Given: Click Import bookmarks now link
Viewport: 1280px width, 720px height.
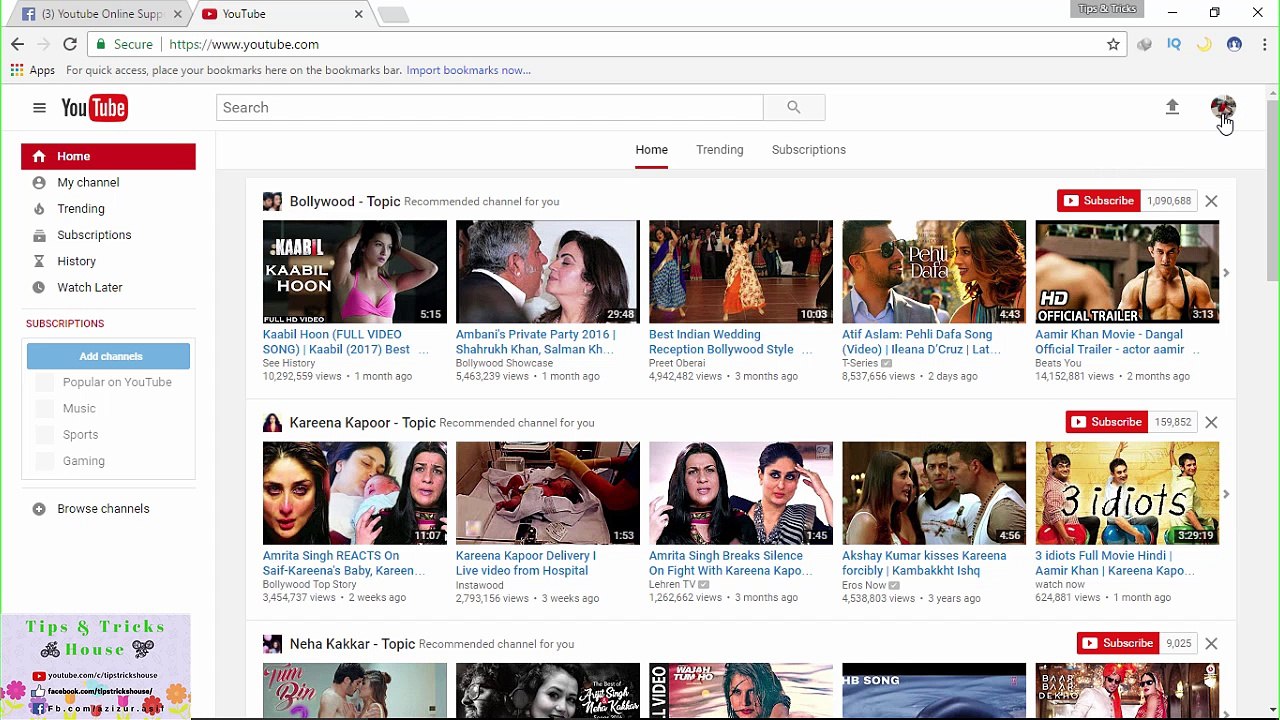Looking at the screenshot, I should click(468, 70).
